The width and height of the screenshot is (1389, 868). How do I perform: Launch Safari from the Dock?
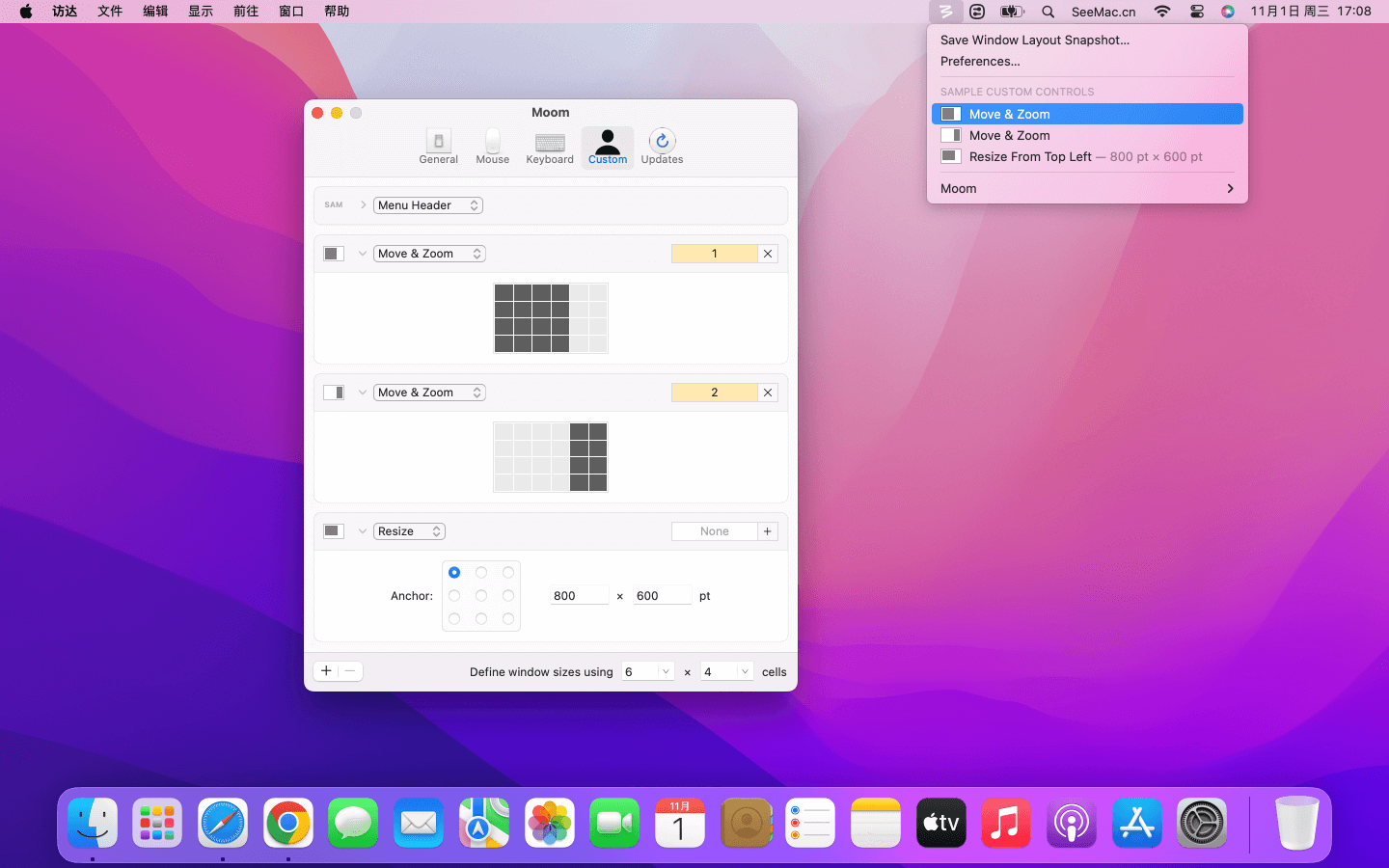223,823
